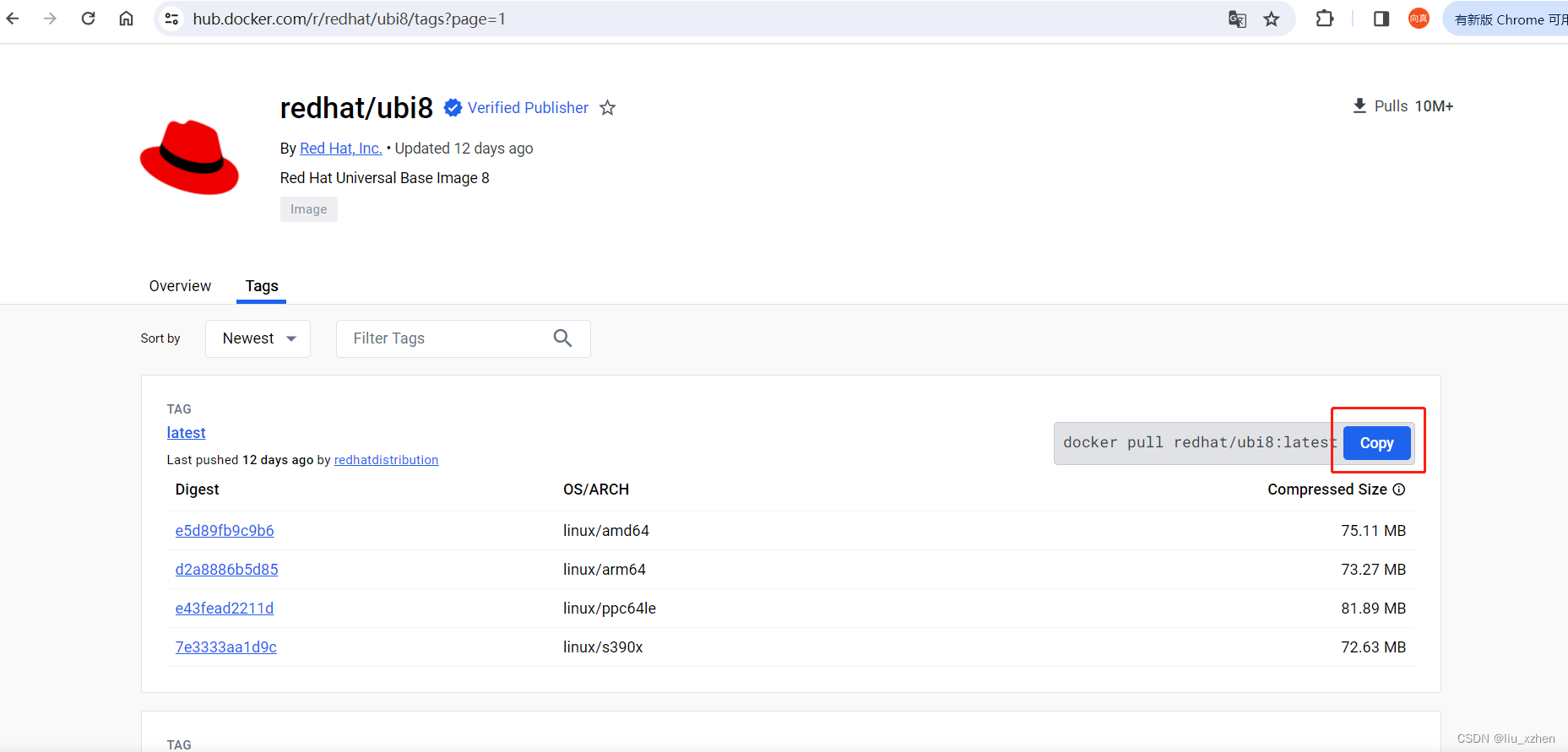1568x752 pixels.
Task: Click the linux/amd64 architecture cell
Action: pyautogui.click(x=606, y=531)
